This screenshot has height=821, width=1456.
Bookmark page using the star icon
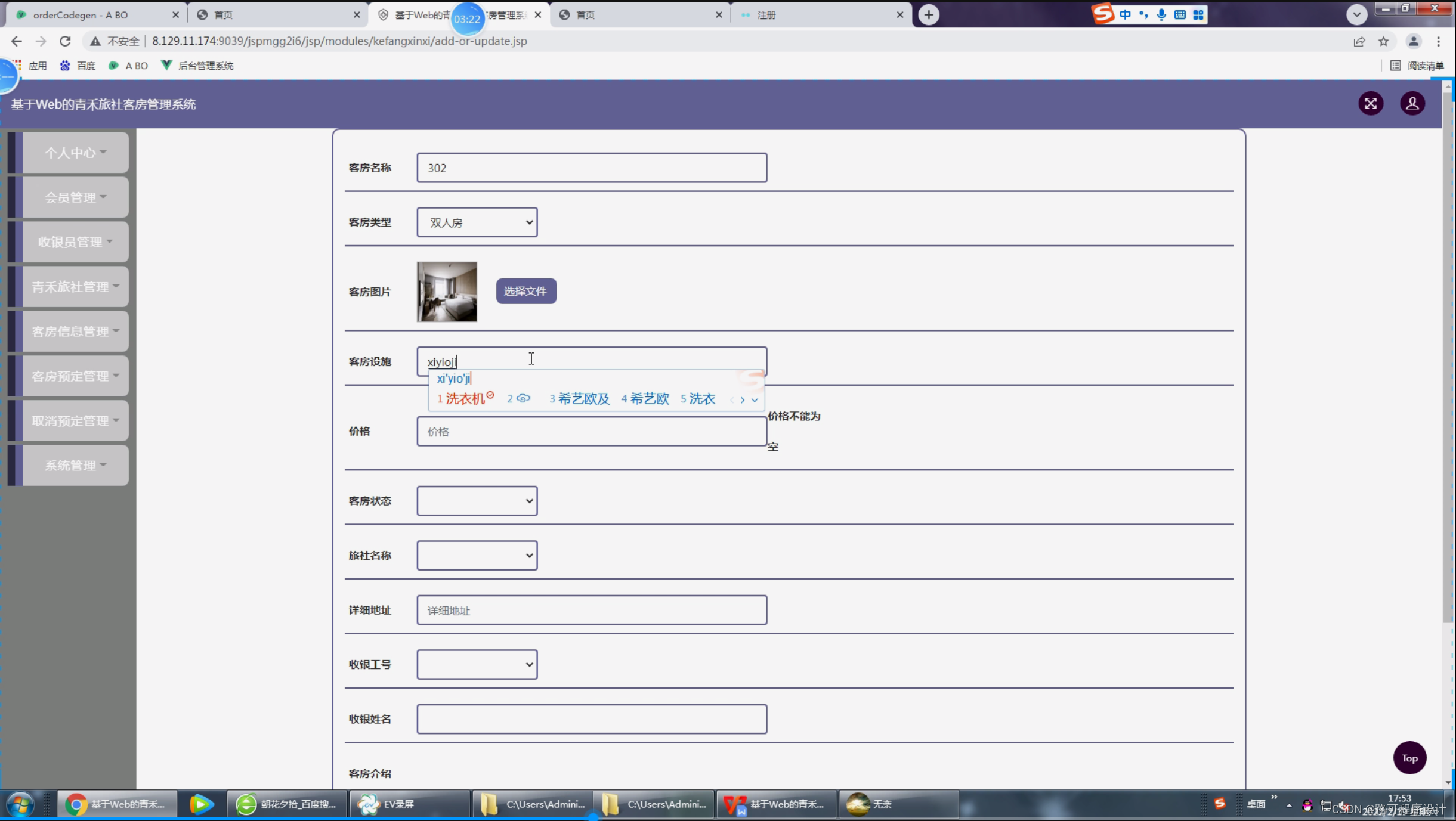1383,41
